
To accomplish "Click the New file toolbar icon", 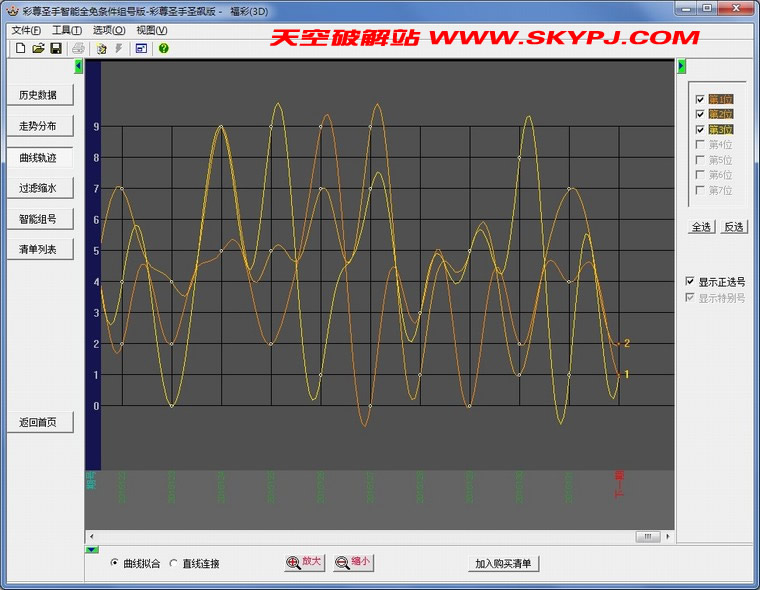I will (20, 48).
